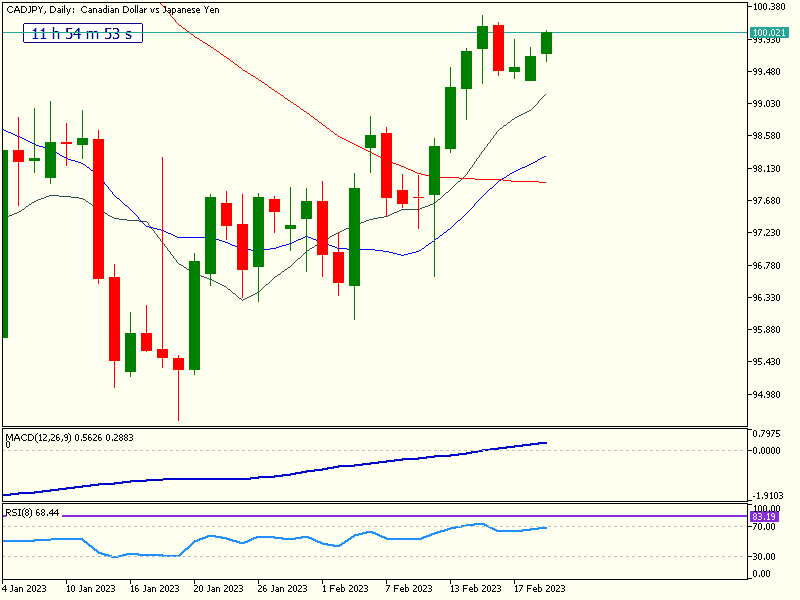Click the 94.980 price axis label
The height and width of the screenshot is (600, 800).
pyautogui.click(x=768, y=394)
